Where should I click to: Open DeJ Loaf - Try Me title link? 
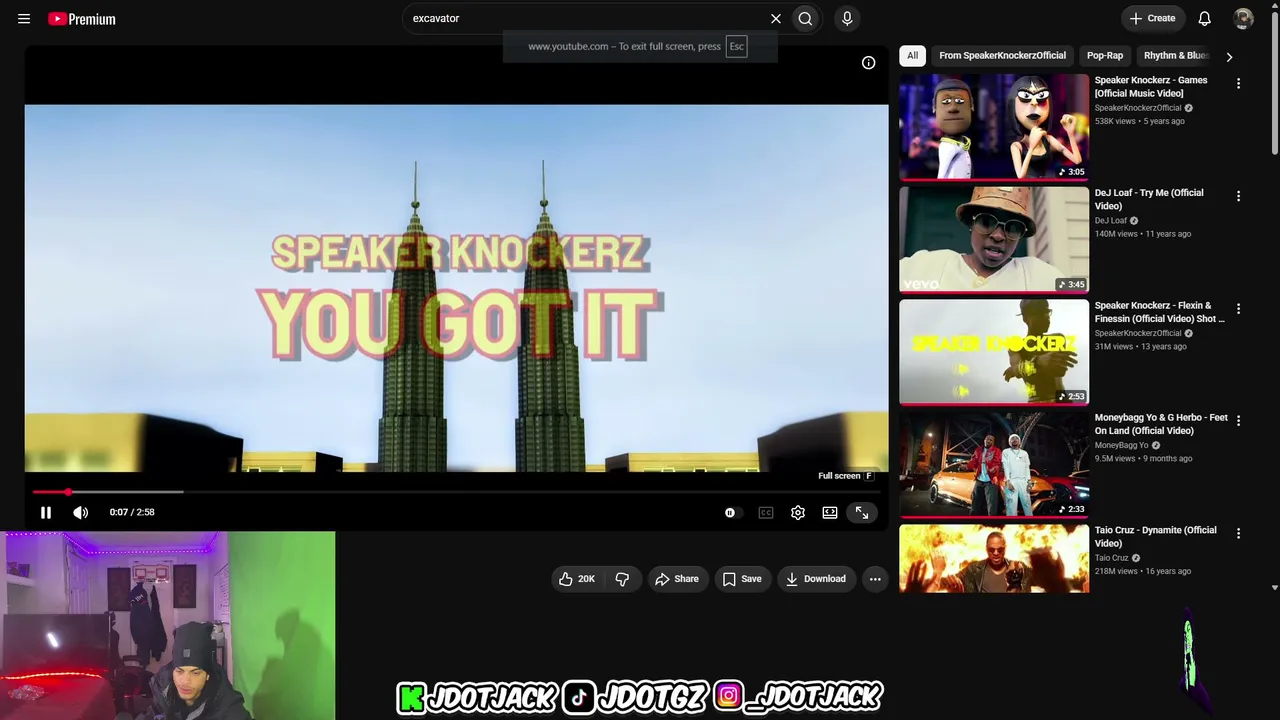tap(1149, 199)
